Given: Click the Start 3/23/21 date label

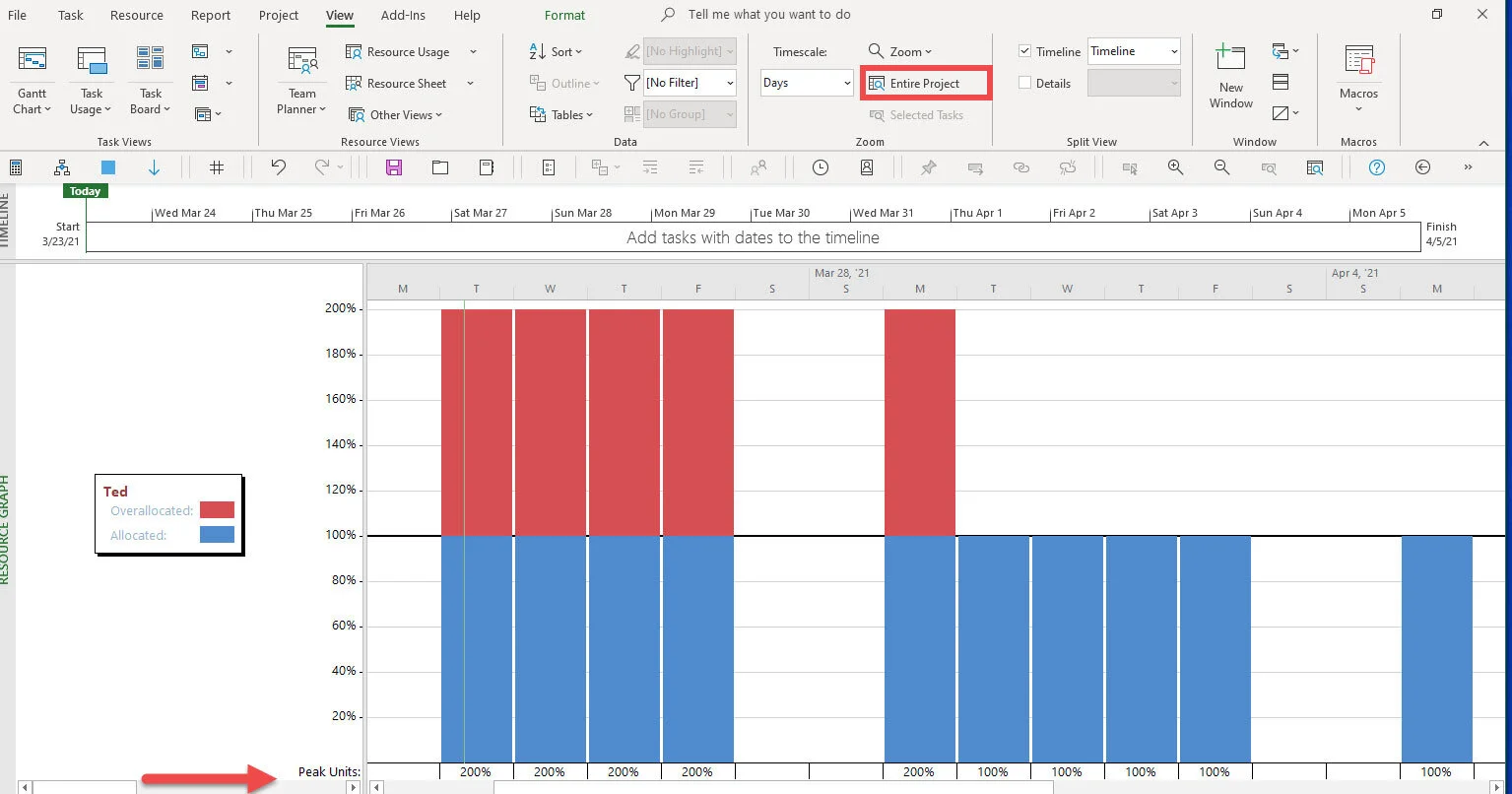Looking at the screenshot, I should [61, 233].
